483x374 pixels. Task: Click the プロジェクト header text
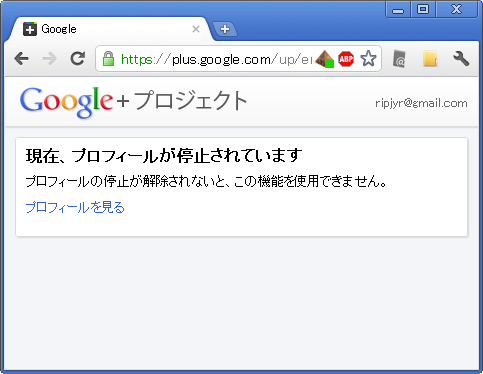coord(191,100)
